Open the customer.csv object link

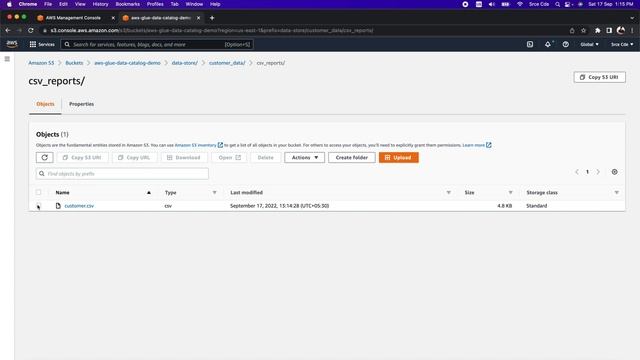(x=79, y=206)
